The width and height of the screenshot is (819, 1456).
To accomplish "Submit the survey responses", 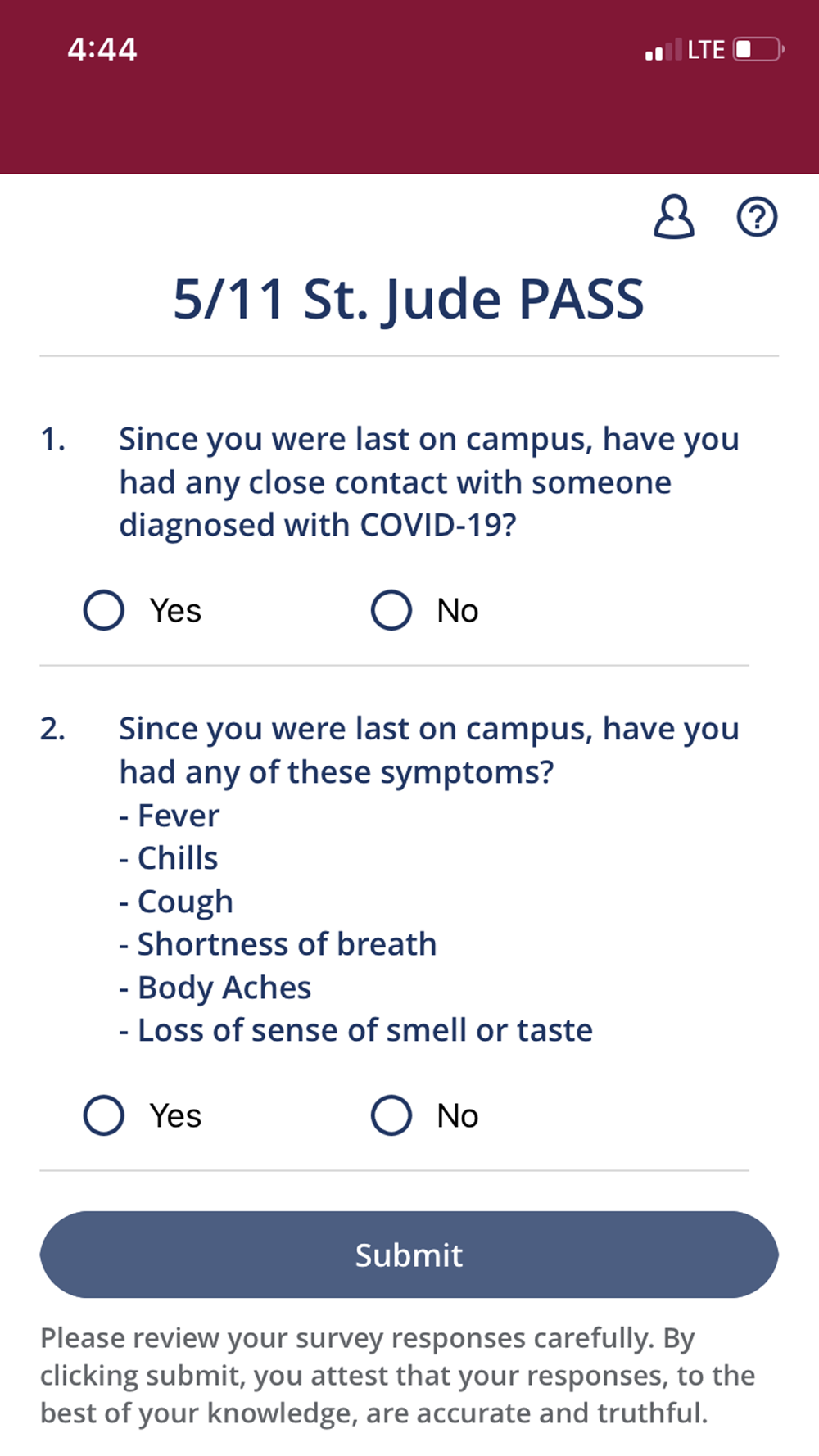I will [x=409, y=1255].
